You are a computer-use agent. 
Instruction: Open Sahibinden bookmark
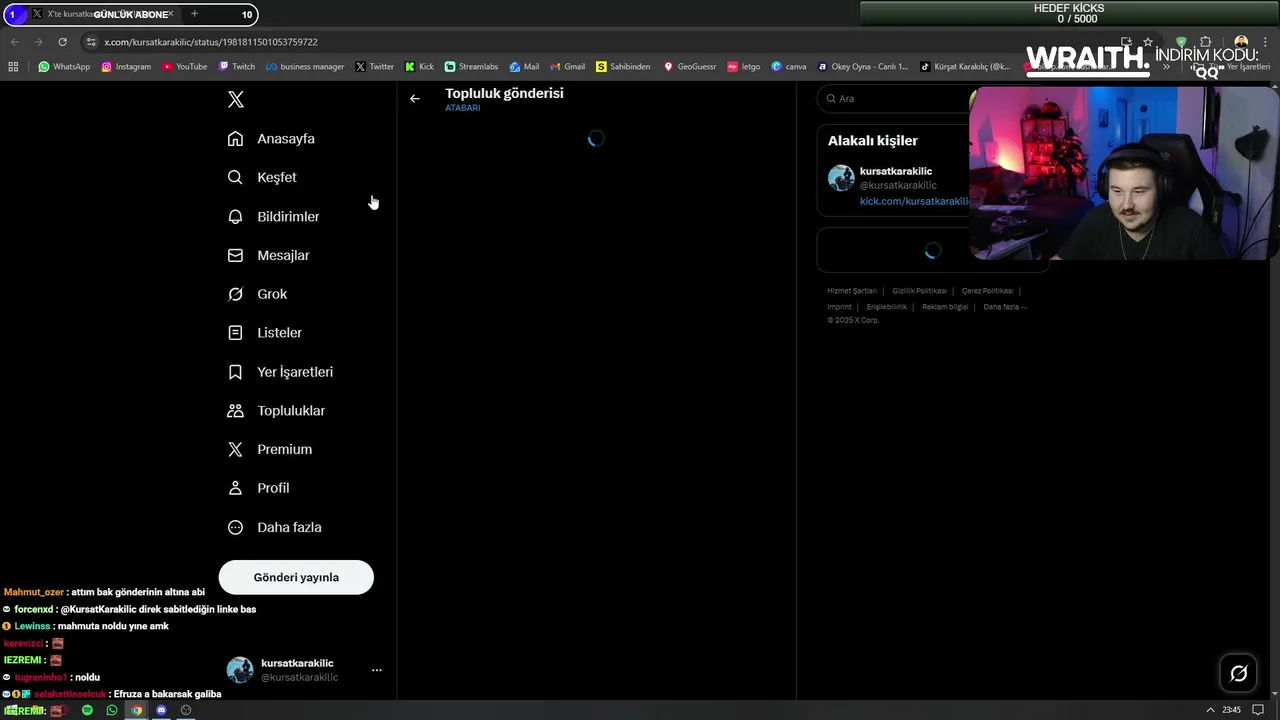pos(623,67)
